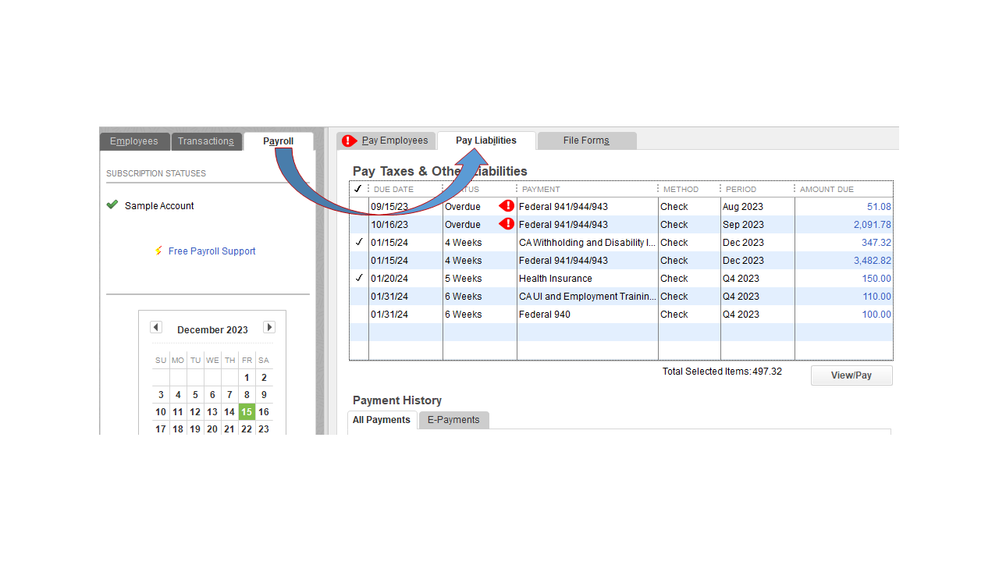Open amount due 110.00 link

877,296
